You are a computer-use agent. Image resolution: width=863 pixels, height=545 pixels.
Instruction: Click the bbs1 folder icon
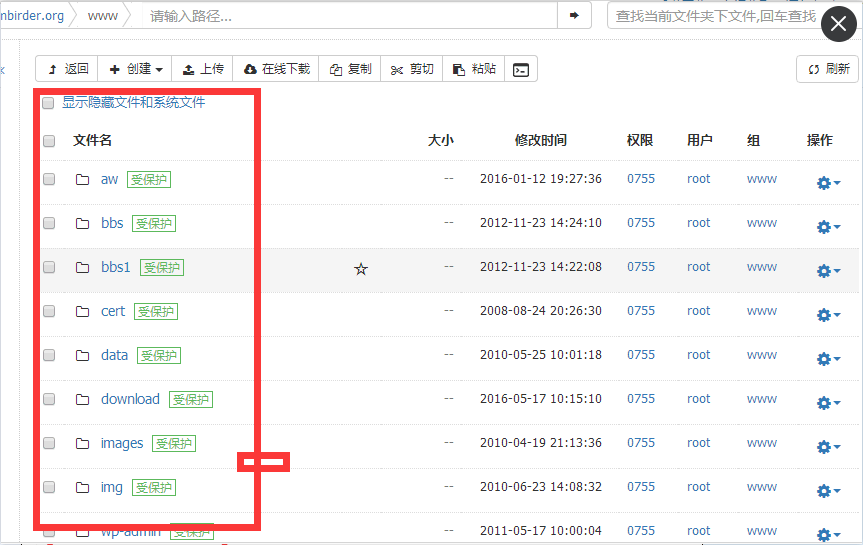pyautogui.click(x=83, y=268)
